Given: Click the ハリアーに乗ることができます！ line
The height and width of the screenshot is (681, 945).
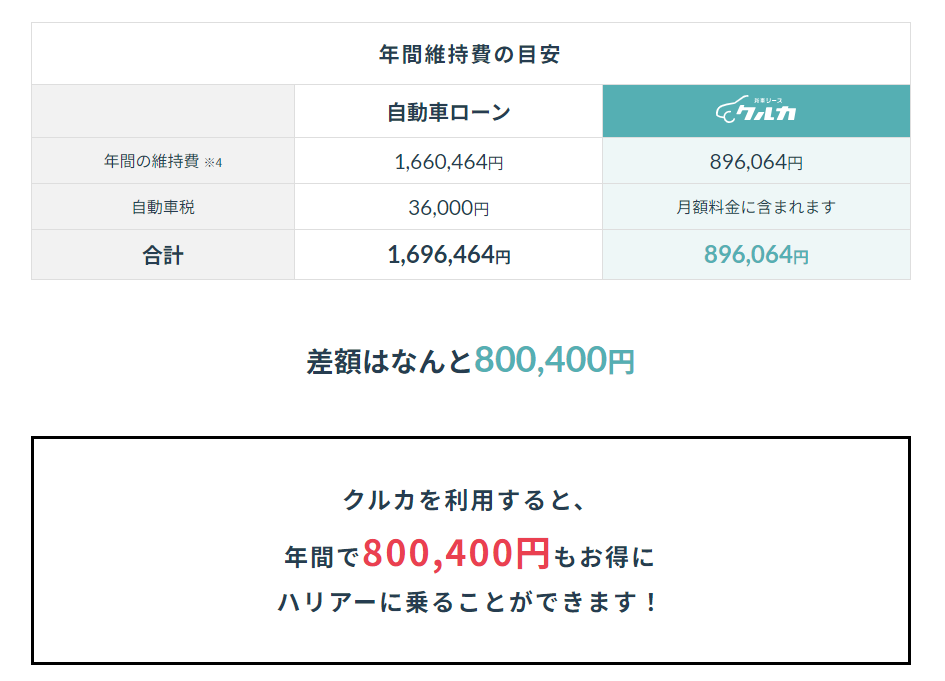Looking at the screenshot, I should coord(468,601).
